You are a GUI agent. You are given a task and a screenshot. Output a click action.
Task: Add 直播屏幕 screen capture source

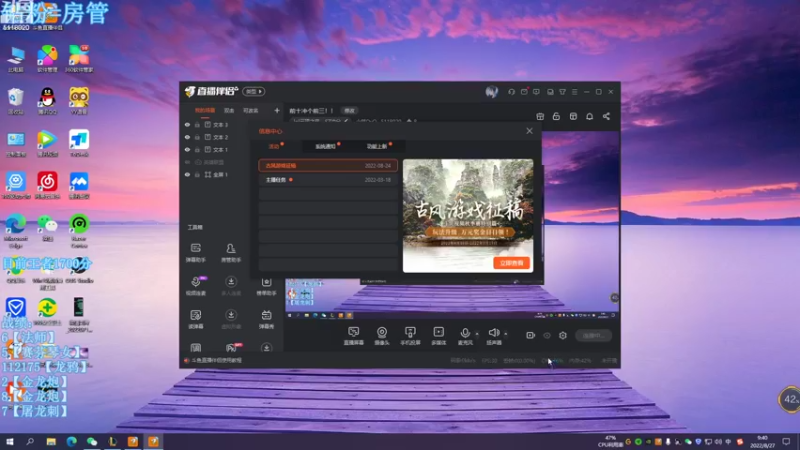point(354,336)
